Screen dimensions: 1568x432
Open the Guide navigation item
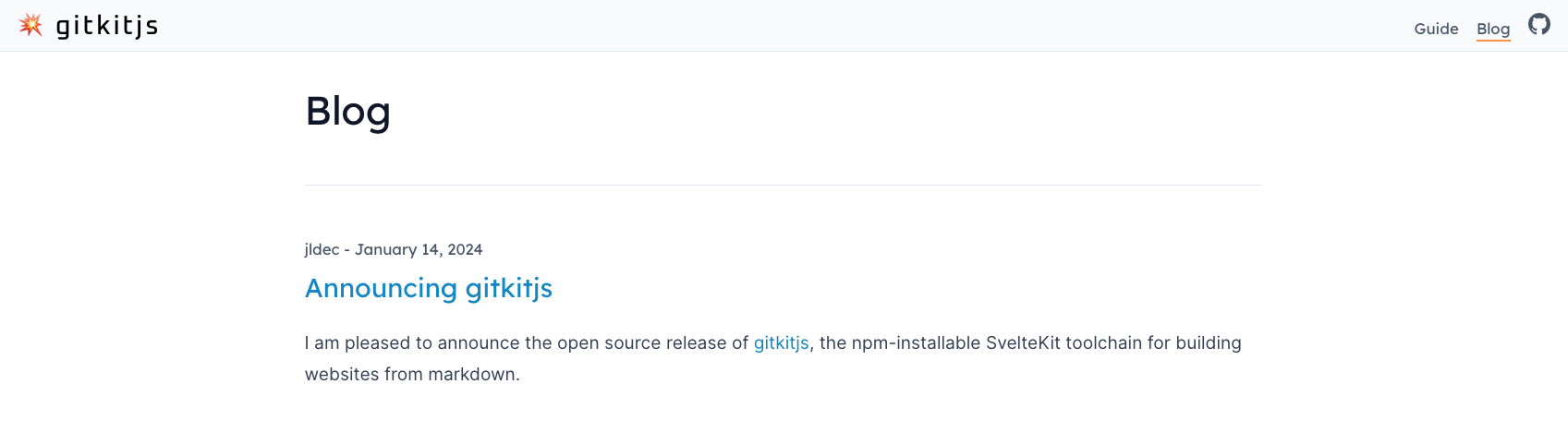pyautogui.click(x=1436, y=29)
